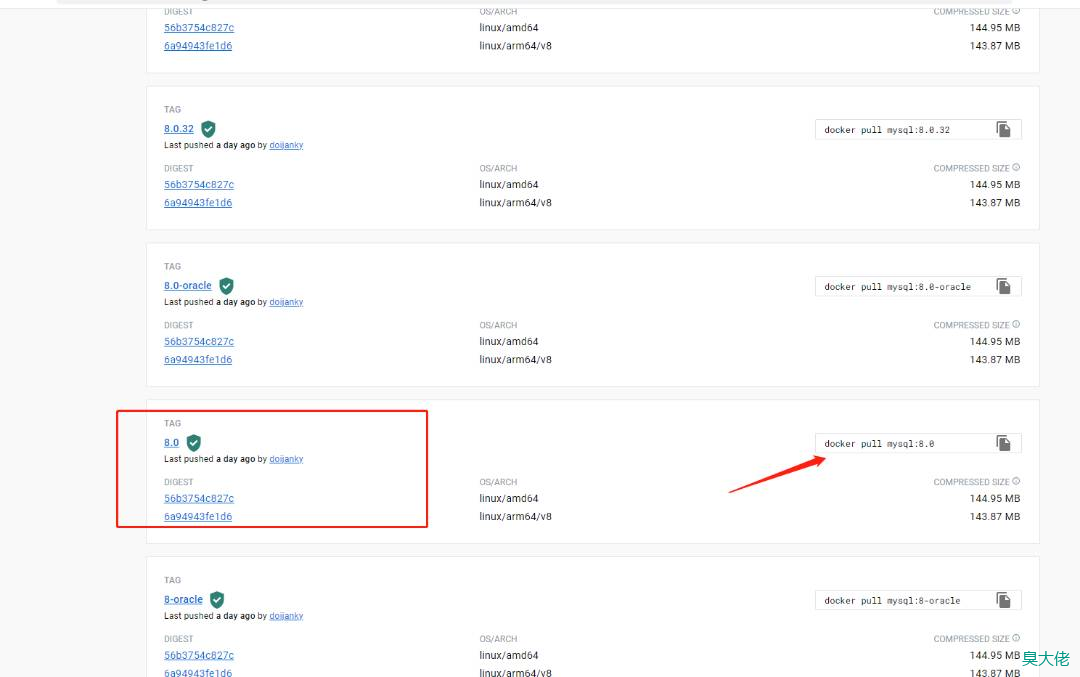Image resolution: width=1080 pixels, height=677 pixels.
Task: Click linux/arm64/v8 in the 8.0.32 tag card
Action: pos(516,202)
